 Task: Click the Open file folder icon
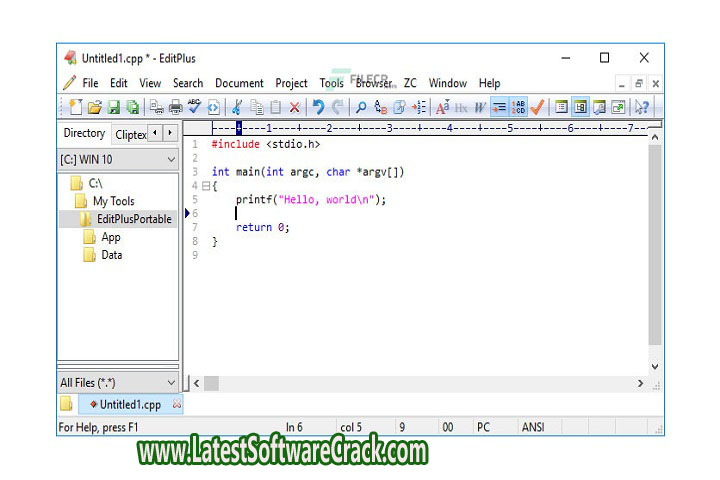tap(94, 107)
